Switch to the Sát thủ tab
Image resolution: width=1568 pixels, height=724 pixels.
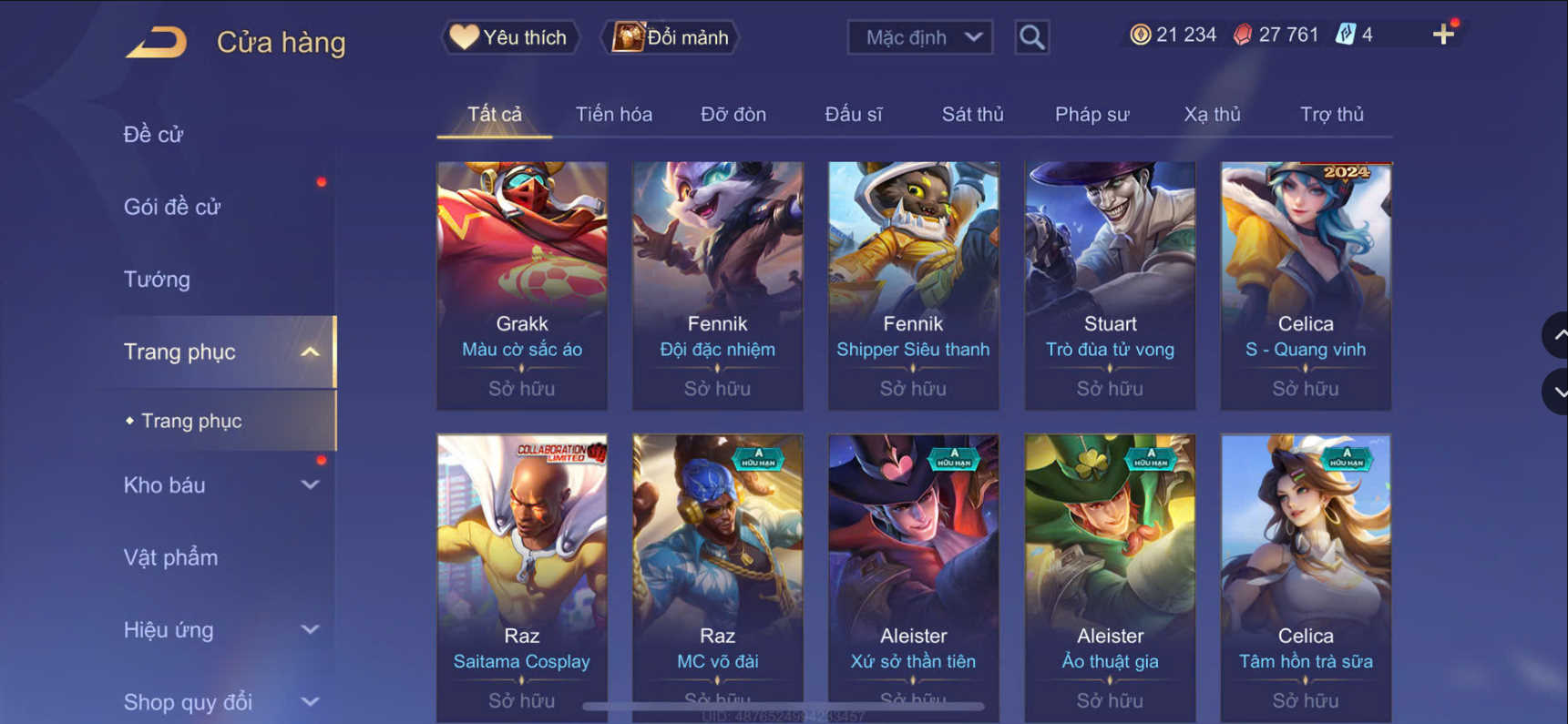tap(972, 114)
